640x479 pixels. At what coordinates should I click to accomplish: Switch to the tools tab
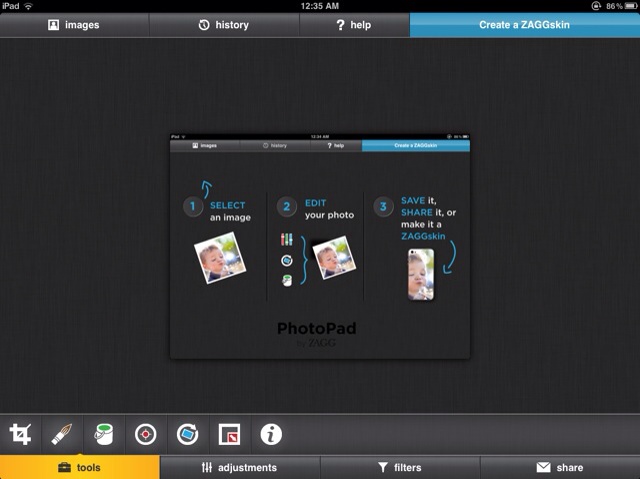click(x=80, y=467)
